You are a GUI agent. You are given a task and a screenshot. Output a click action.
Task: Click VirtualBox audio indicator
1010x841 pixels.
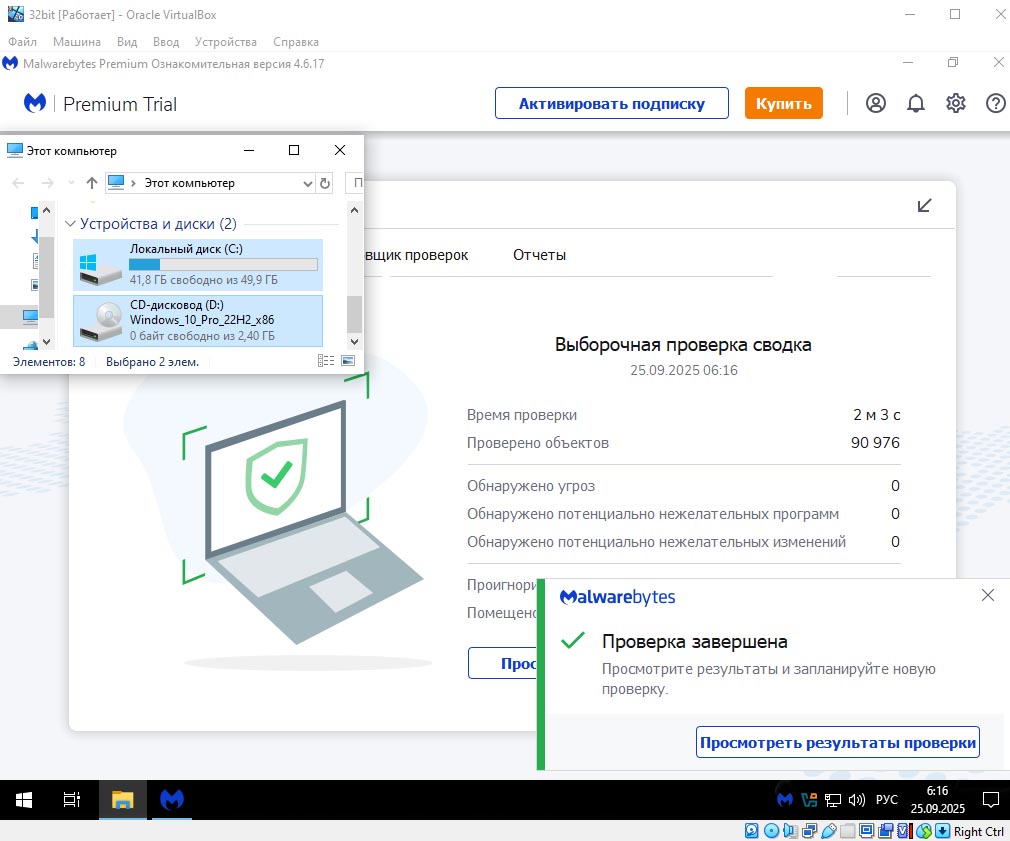790,831
